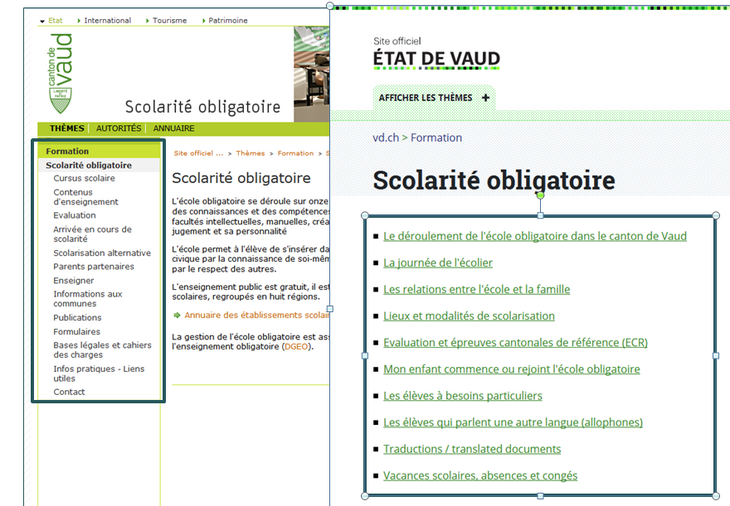The height and width of the screenshot is (506, 730).
Task: Open Annuaire des établissements scolaires link
Action: click(257, 315)
